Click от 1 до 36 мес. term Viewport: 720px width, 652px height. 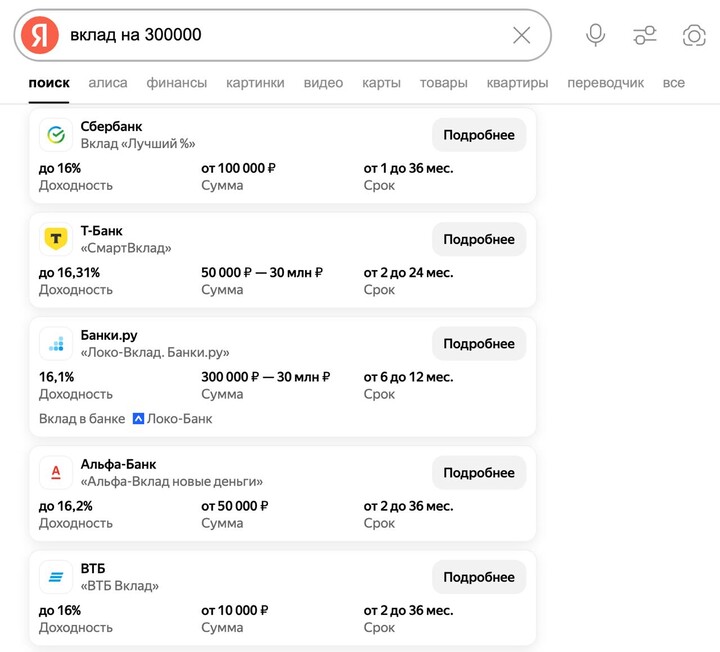pos(408,169)
